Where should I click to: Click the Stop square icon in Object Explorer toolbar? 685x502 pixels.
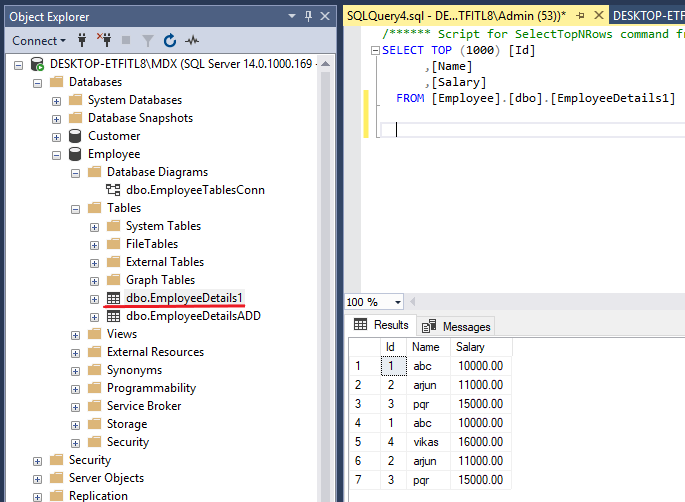(126, 41)
